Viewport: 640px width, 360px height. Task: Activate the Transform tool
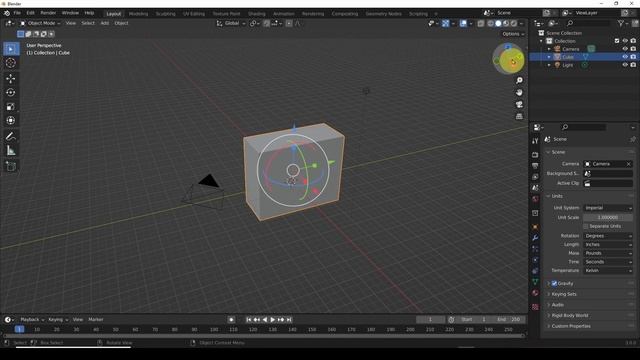tap(11, 120)
